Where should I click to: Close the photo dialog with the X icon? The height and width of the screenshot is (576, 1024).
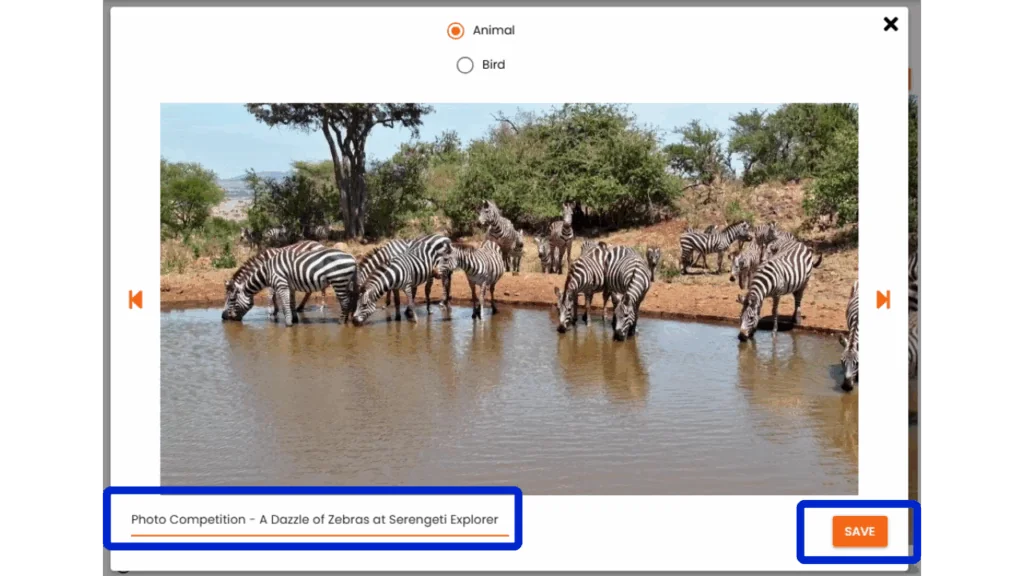pyautogui.click(x=890, y=24)
